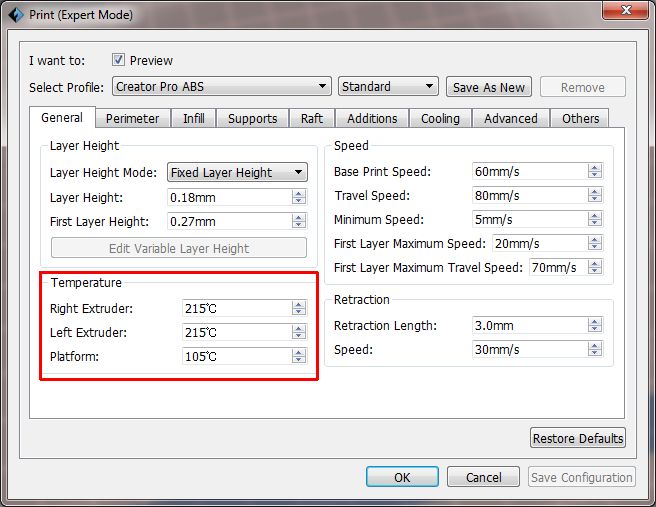656x507 pixels.
Task: Increase Base Print Speed spinner
Action: (595, 168)
